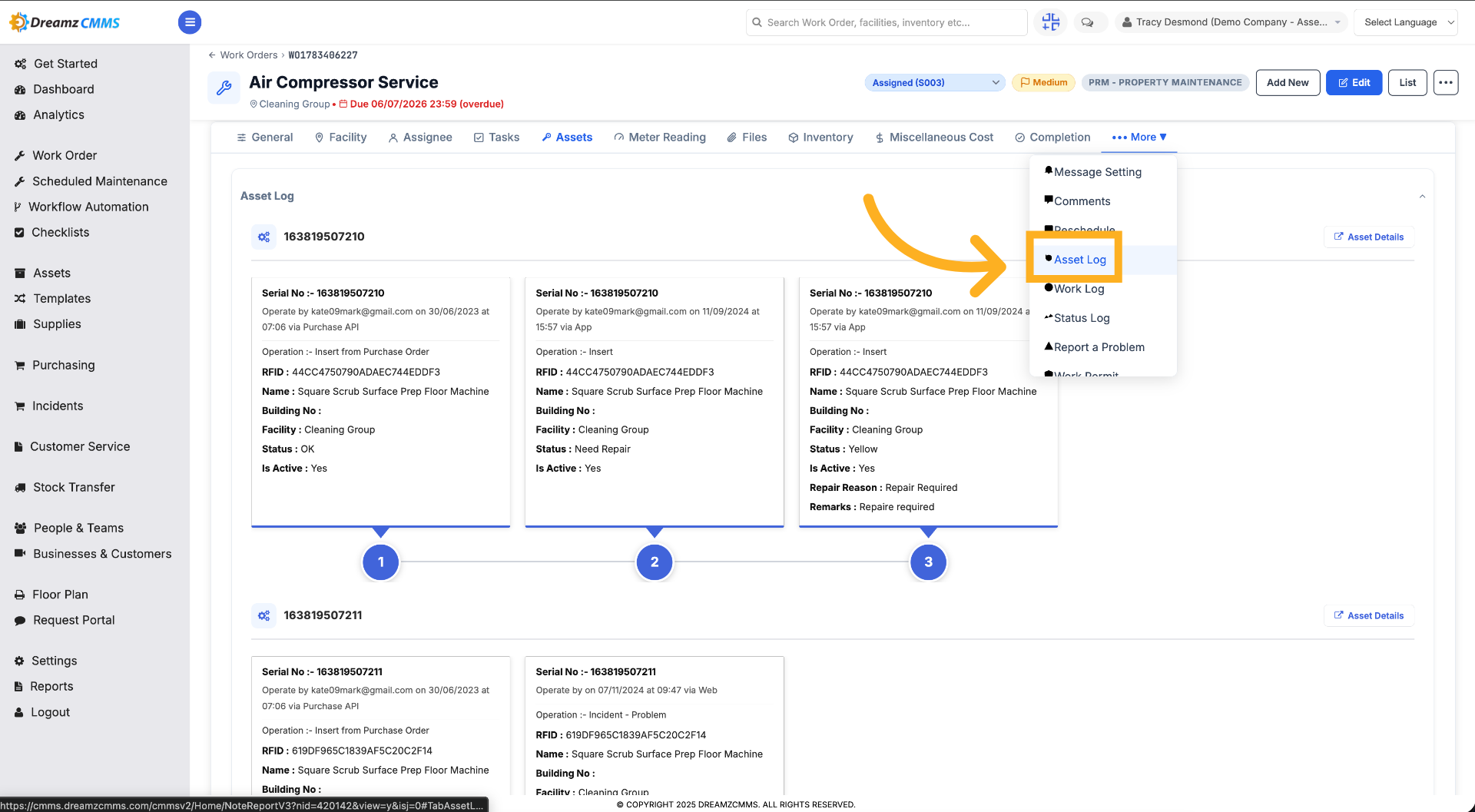Screen dimensions: 1475x812
Task: Select Work Log from the More menu
Action: (x=1103, y=289)
